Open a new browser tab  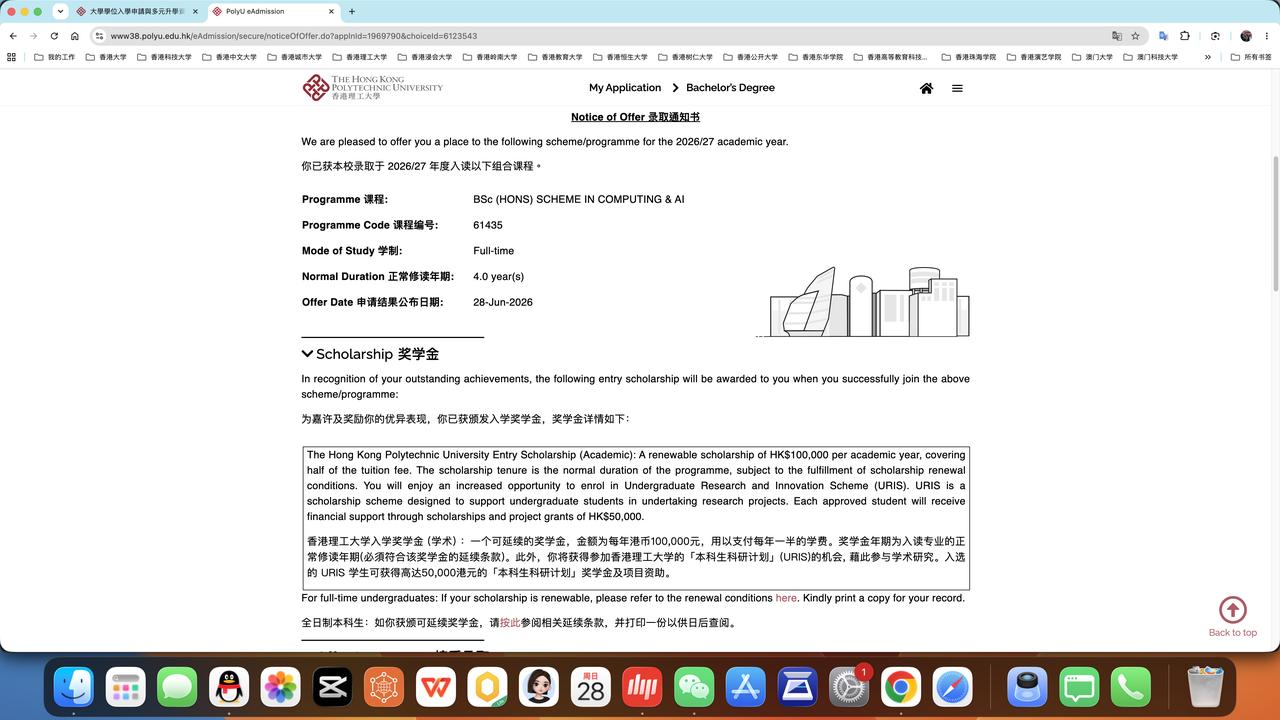click(x=352, y=11)
